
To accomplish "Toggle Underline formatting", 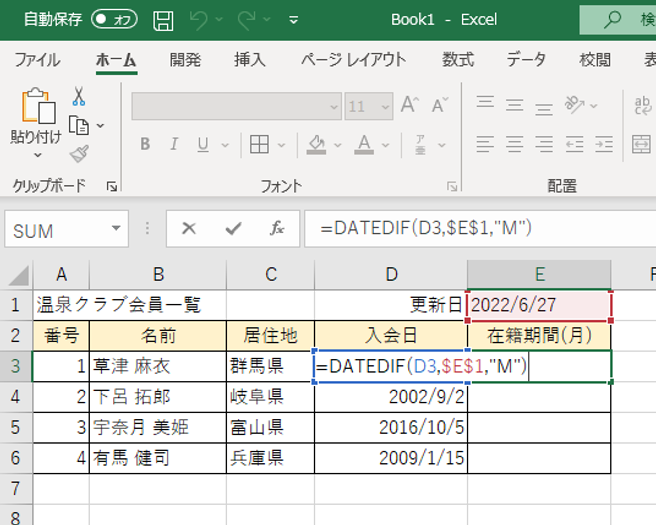I will pos(203,144).
